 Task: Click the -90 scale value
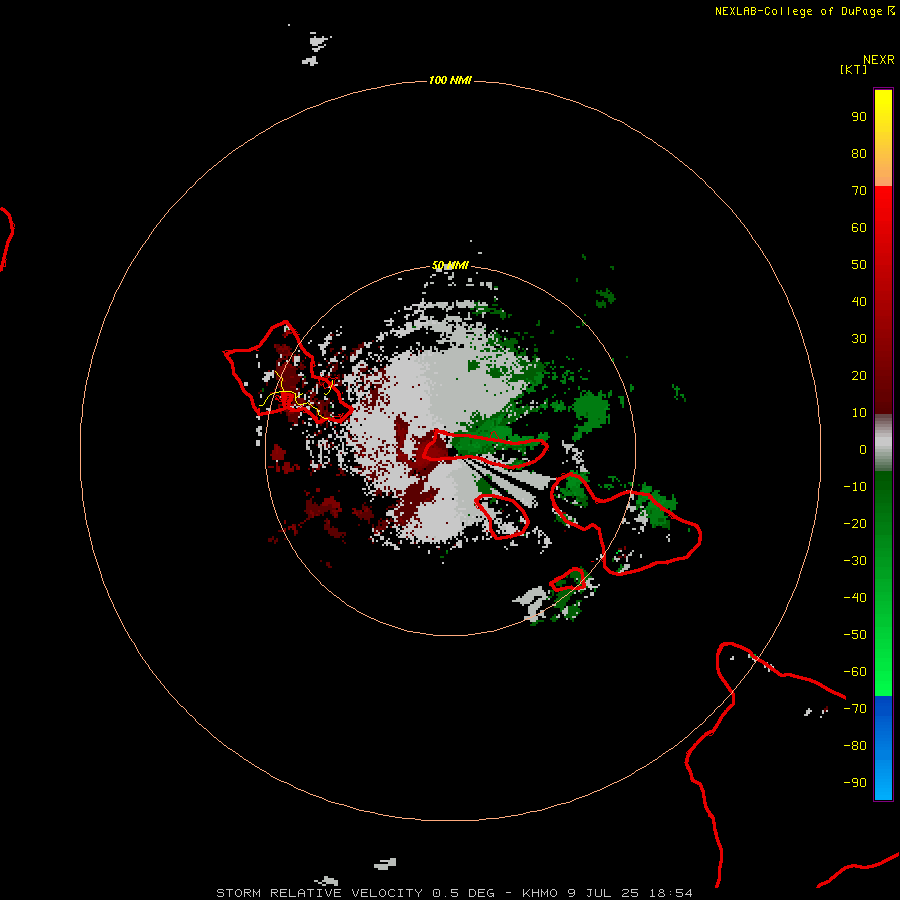pos(855,783)
